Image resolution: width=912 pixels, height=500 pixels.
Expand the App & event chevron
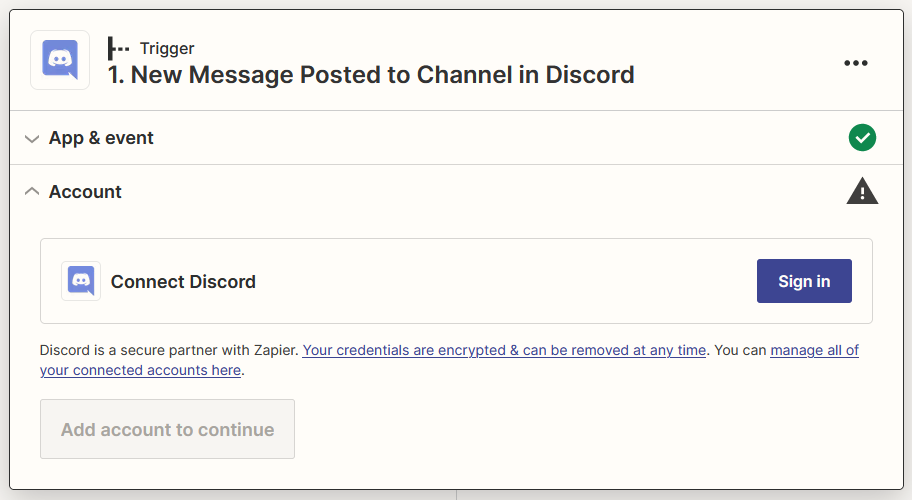coord(32,138)
